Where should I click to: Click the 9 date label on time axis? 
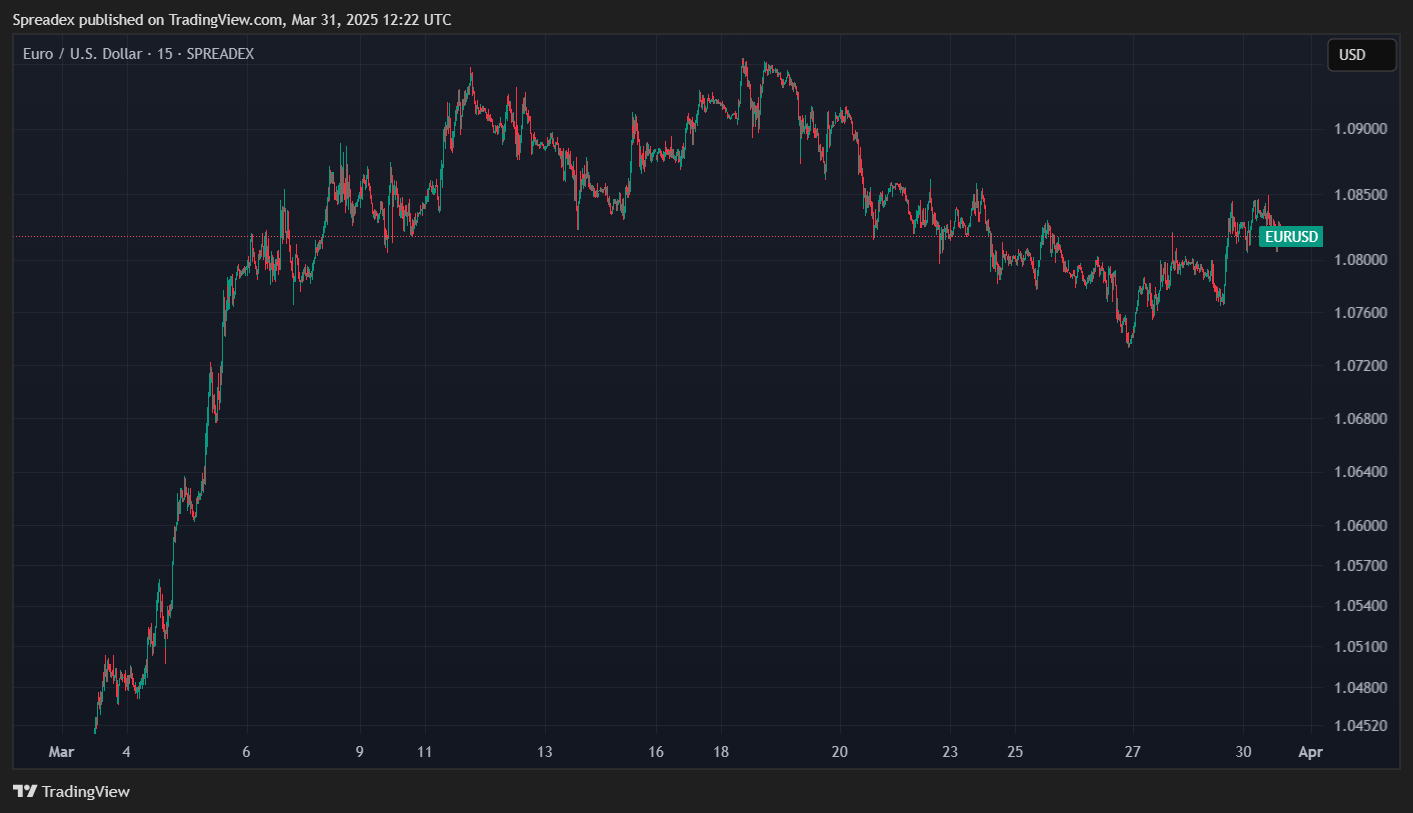(359, 752)
